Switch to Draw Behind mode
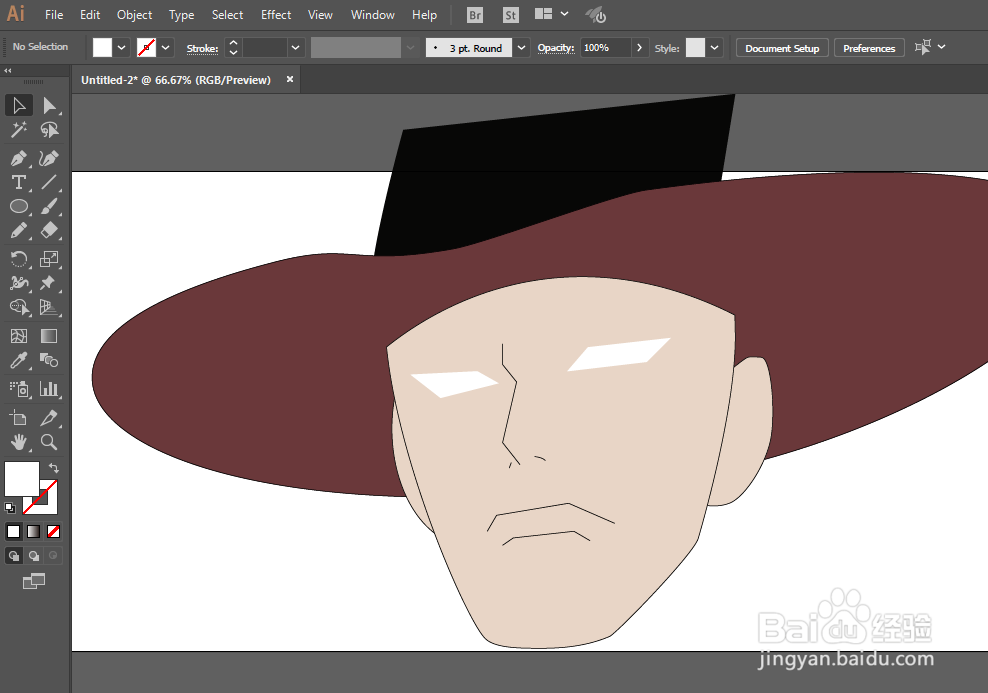Viewport: 988px width, 693px height. pos(33,556)
